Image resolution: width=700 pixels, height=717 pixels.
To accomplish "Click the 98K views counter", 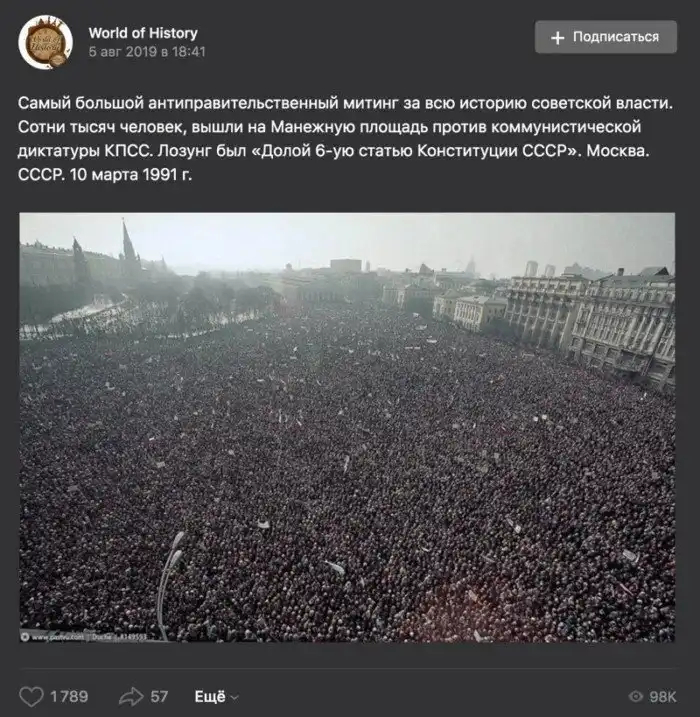I will 664,696.
